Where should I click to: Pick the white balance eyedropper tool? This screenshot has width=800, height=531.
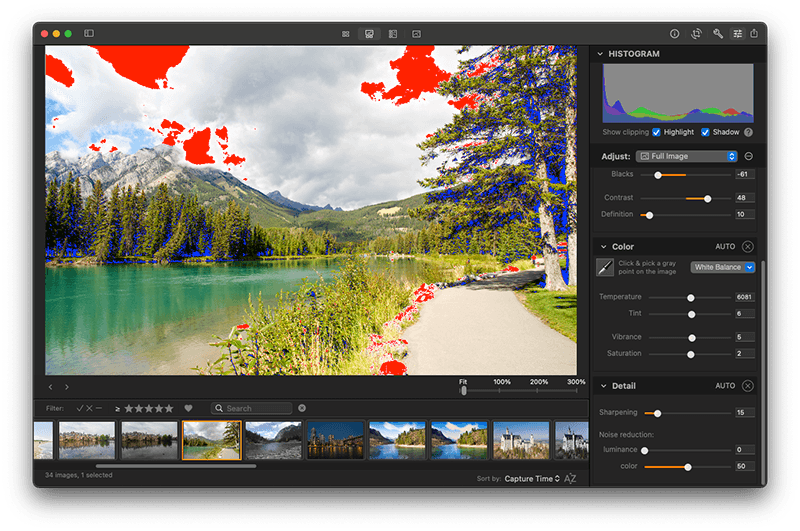(605, 267)
